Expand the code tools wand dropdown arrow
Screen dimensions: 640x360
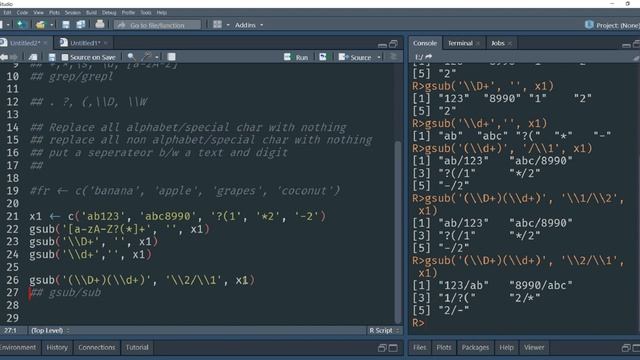coord(157,58)
